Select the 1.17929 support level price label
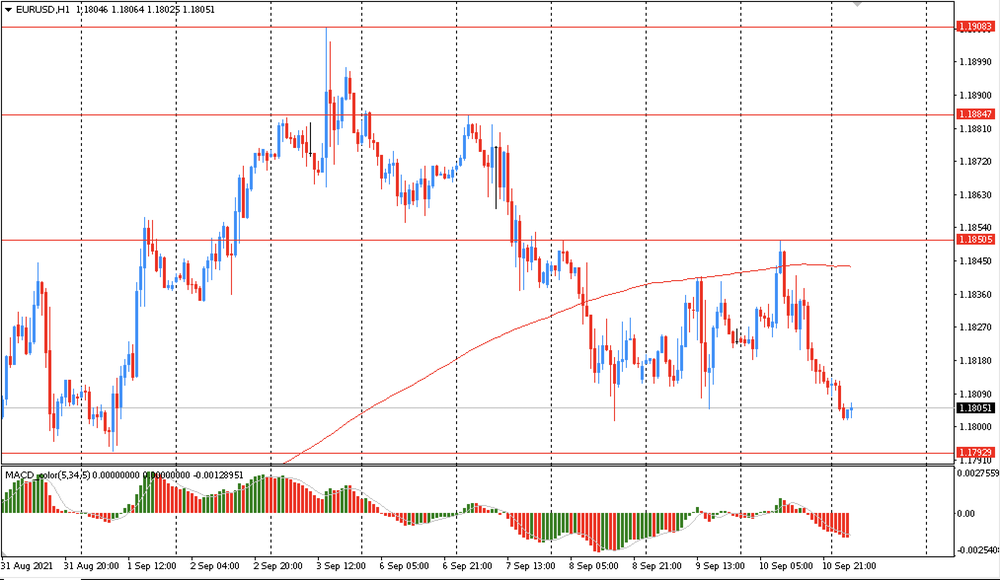This screenshot has height=580, width=1000. (x=975, y=452)
